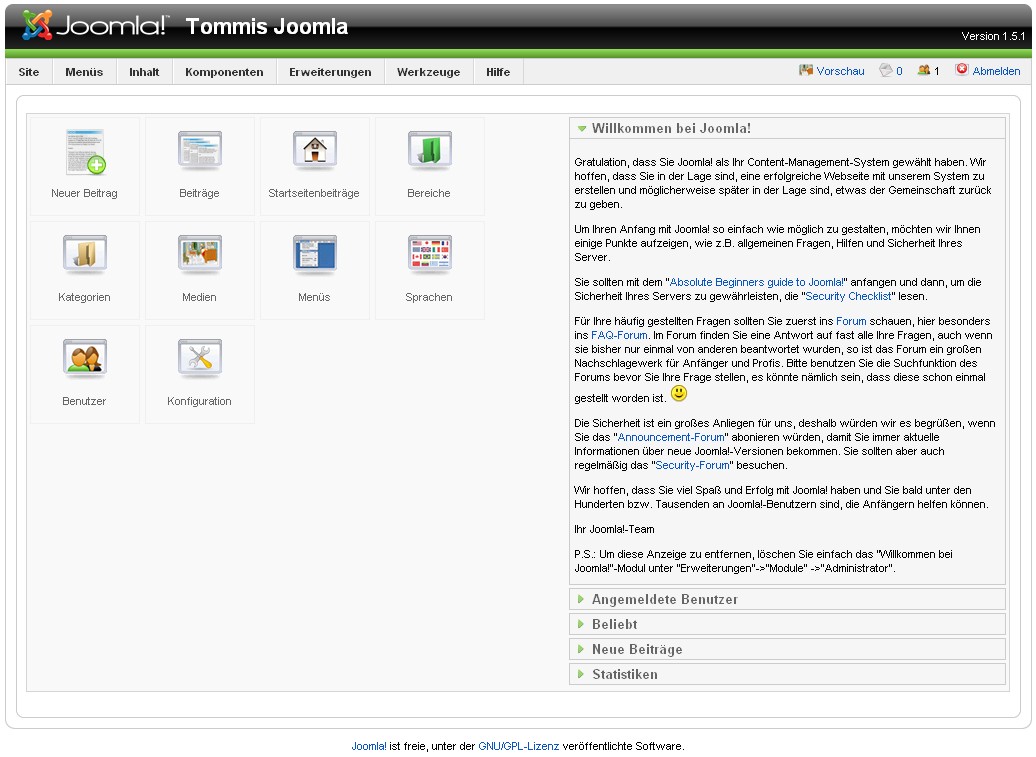The width and height of the screenshot is (1036, 757).
Task: Open the Security Checklist link
Action: 847,296
